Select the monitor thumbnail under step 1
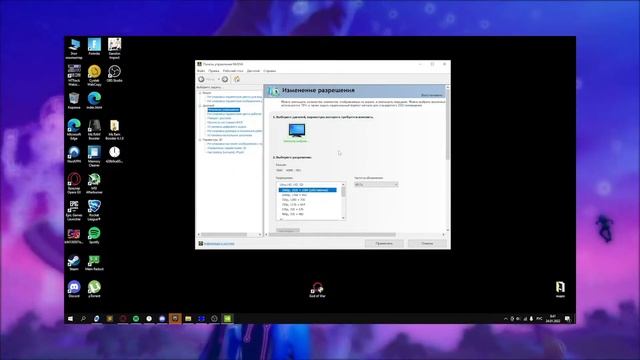640x360 pixels. 297,131
